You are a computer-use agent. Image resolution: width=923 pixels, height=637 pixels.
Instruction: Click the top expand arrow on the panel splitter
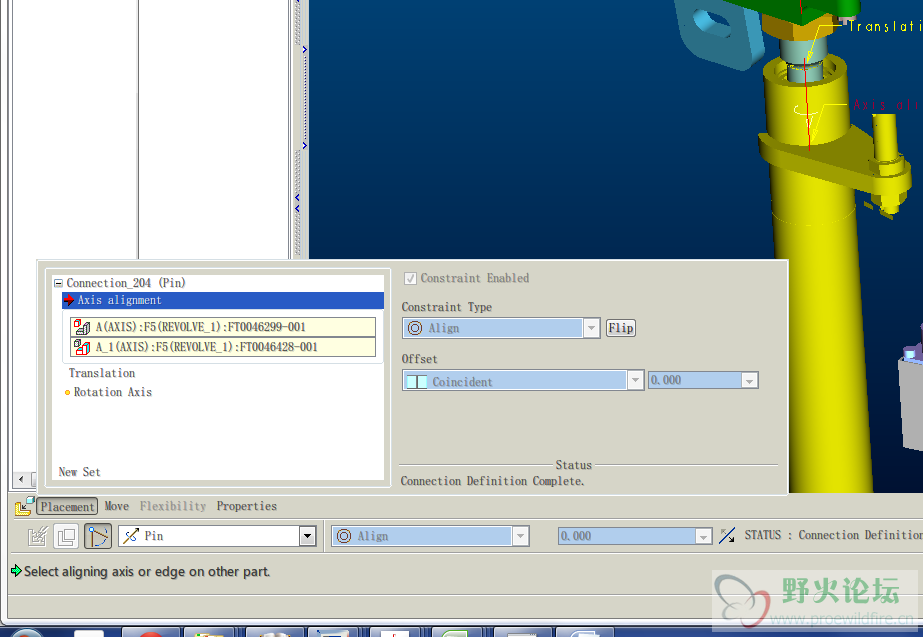304,49
